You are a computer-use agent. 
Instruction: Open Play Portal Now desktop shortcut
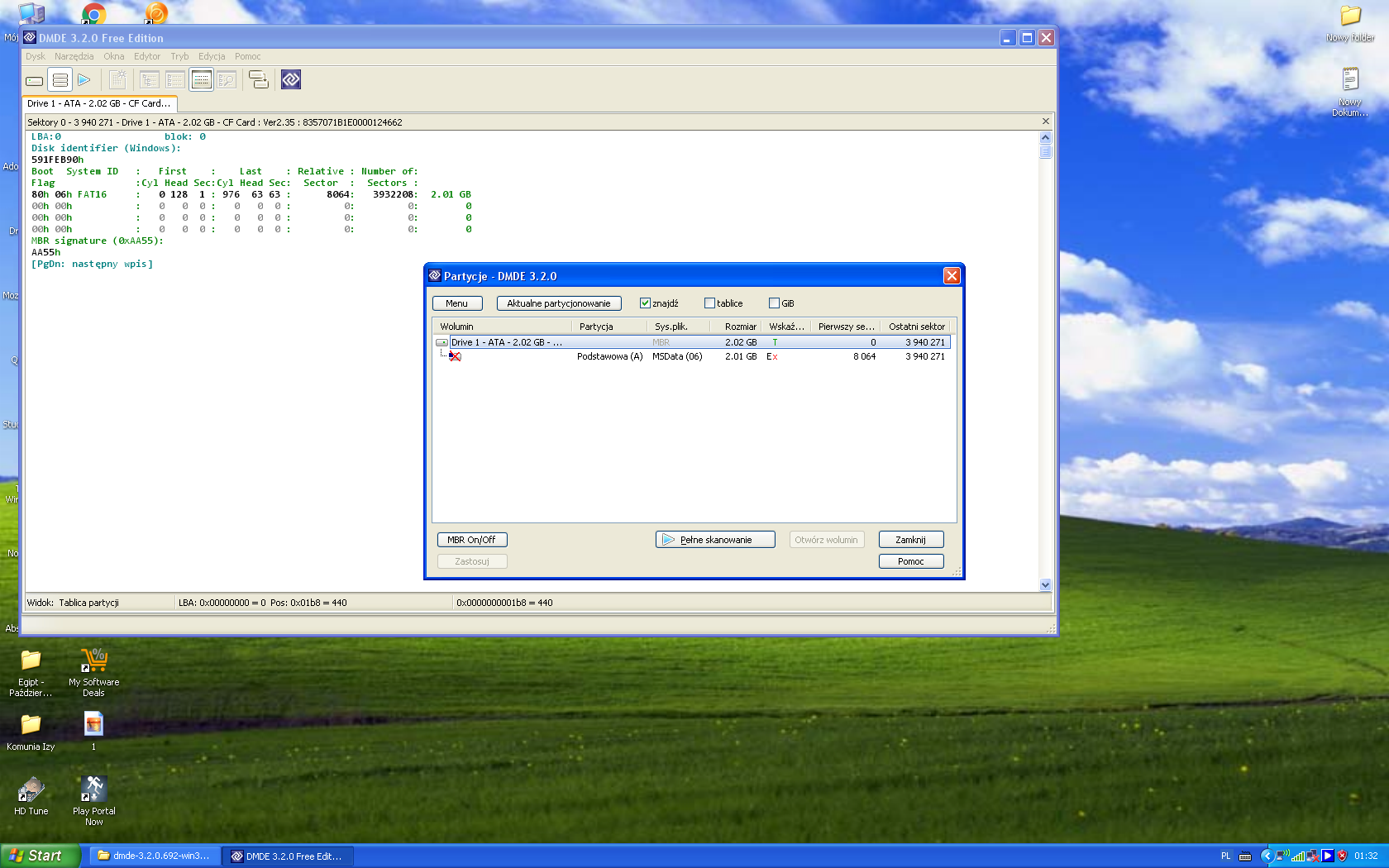93,801
